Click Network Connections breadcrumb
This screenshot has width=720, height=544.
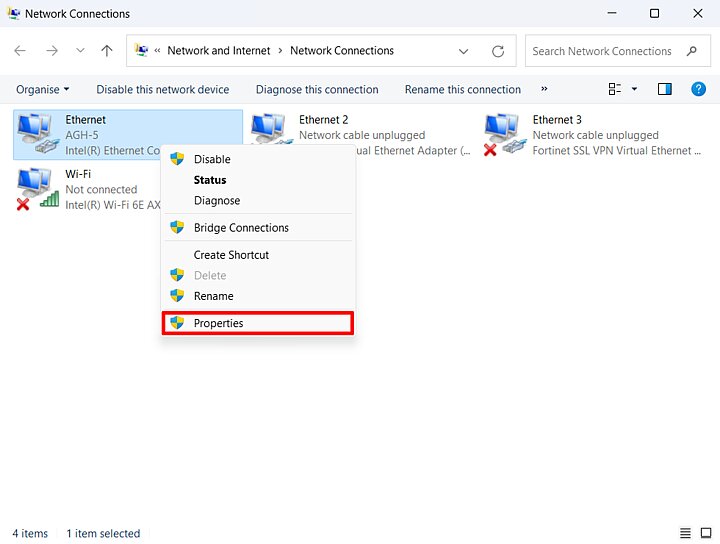[342, 50]
